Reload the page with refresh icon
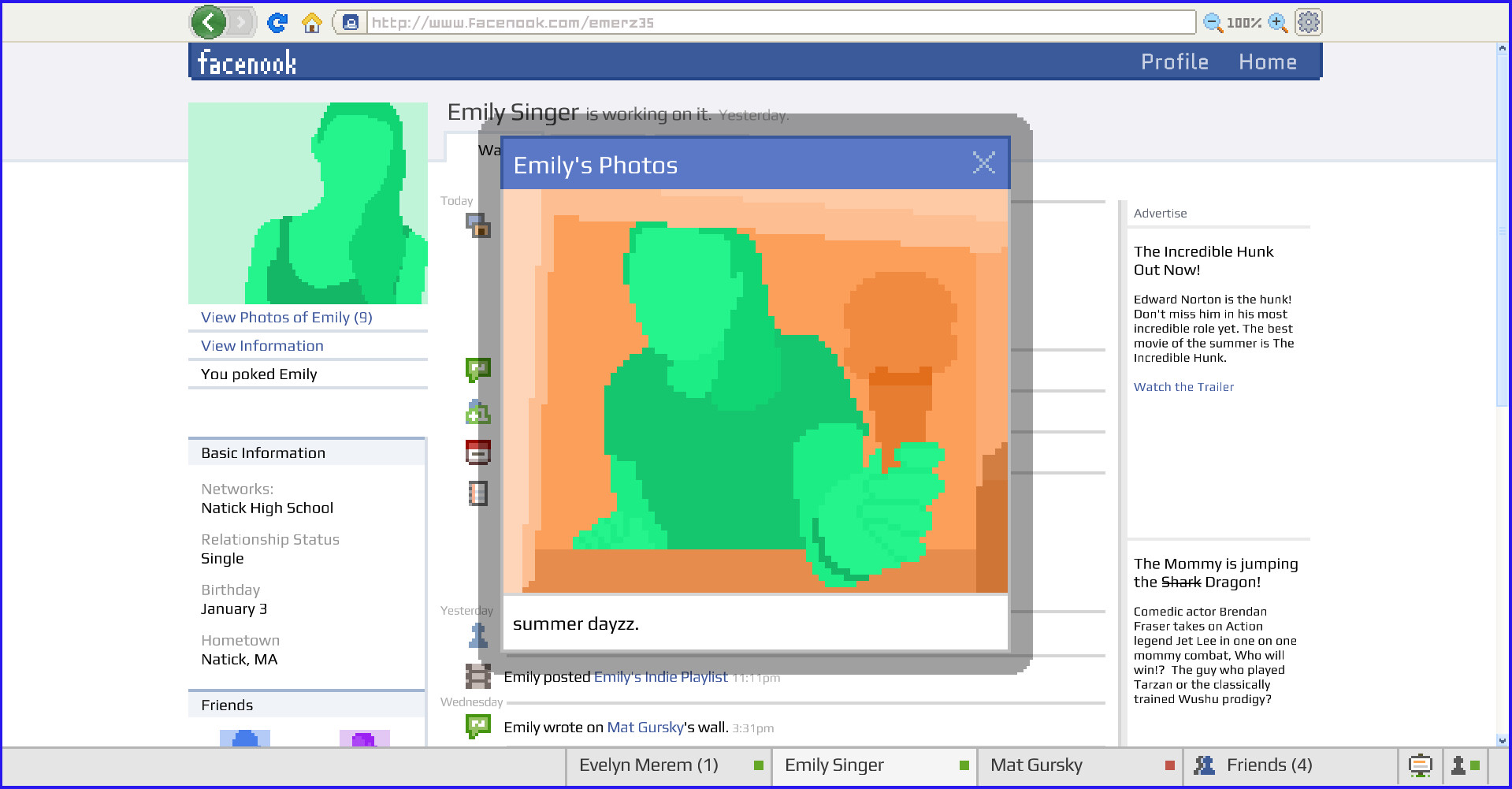Viewport: 1512px width, 789px height. pyautogui.click(x=277, y=23)
